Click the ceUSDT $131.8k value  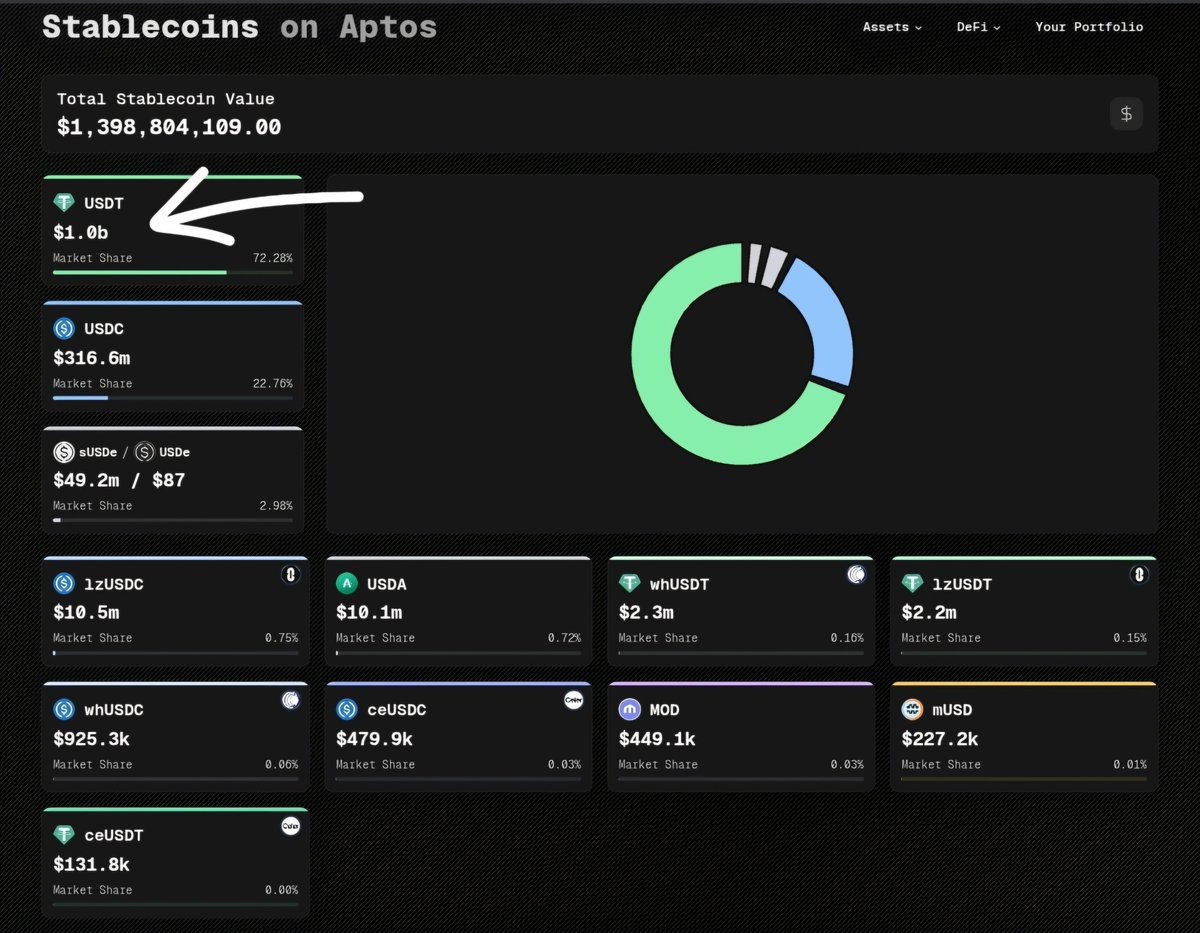point(92,864)
